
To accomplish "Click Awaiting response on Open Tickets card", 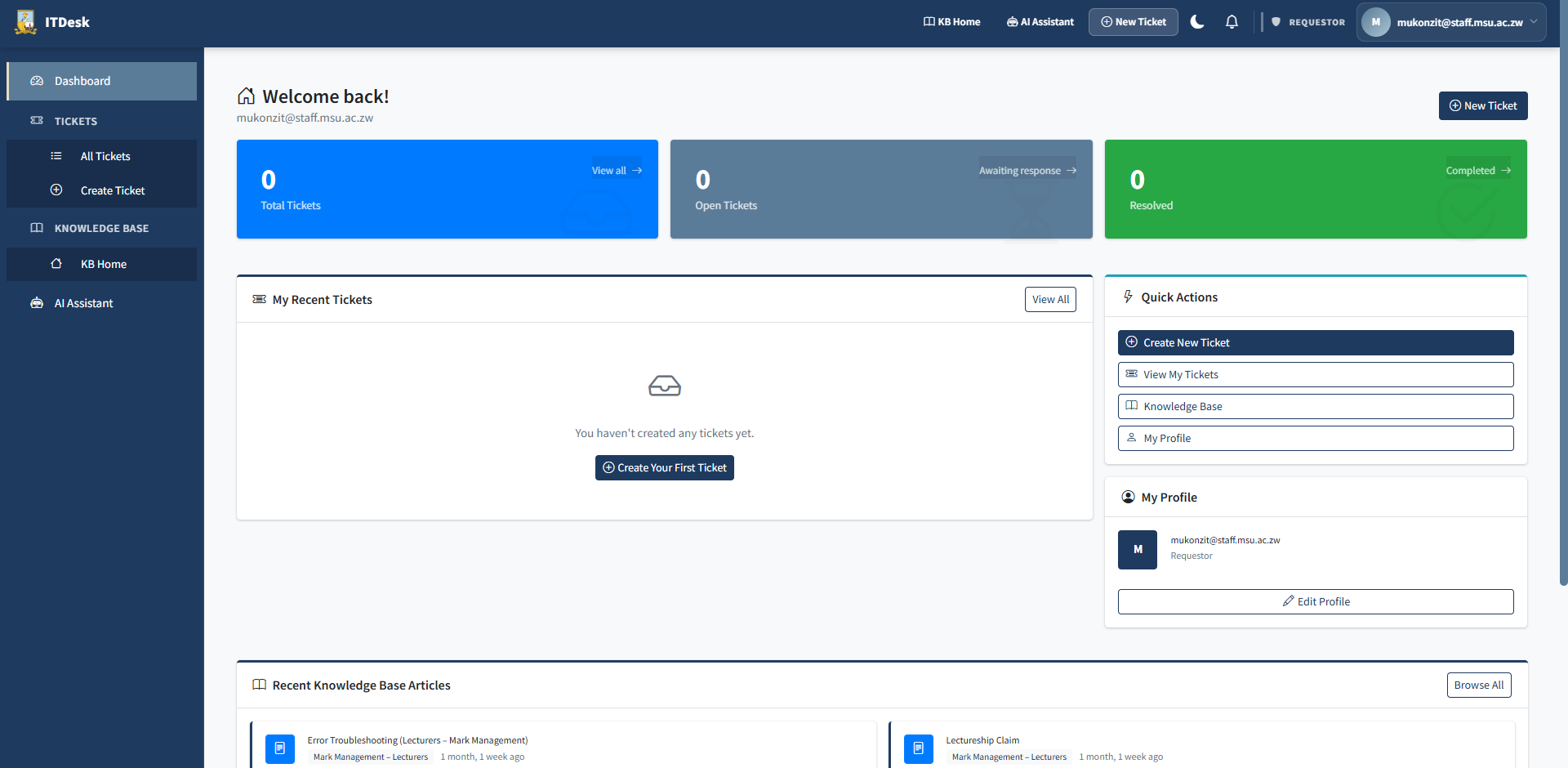I will click(1027, 171).
